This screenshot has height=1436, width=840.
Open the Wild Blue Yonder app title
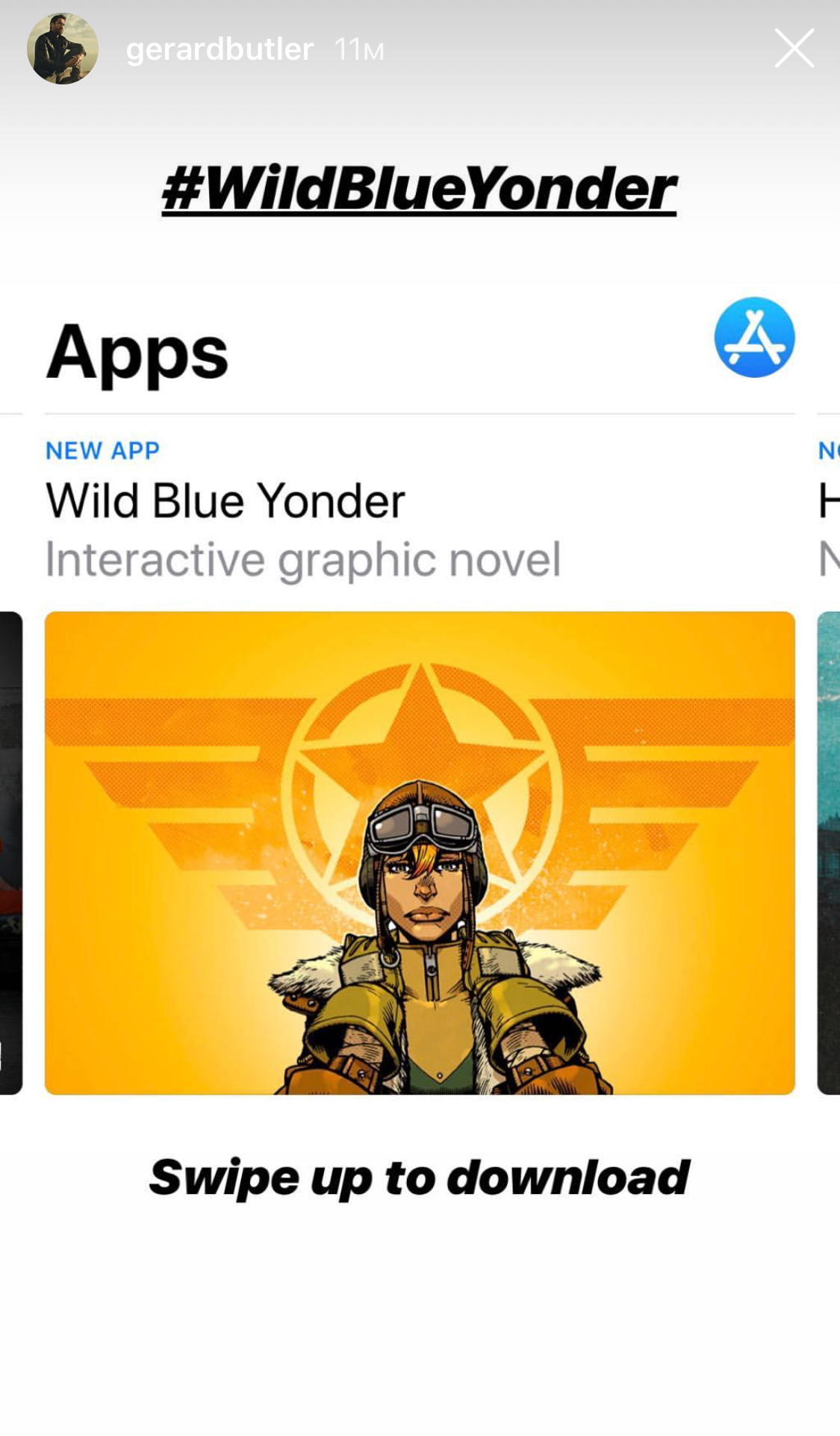[225, 500]
